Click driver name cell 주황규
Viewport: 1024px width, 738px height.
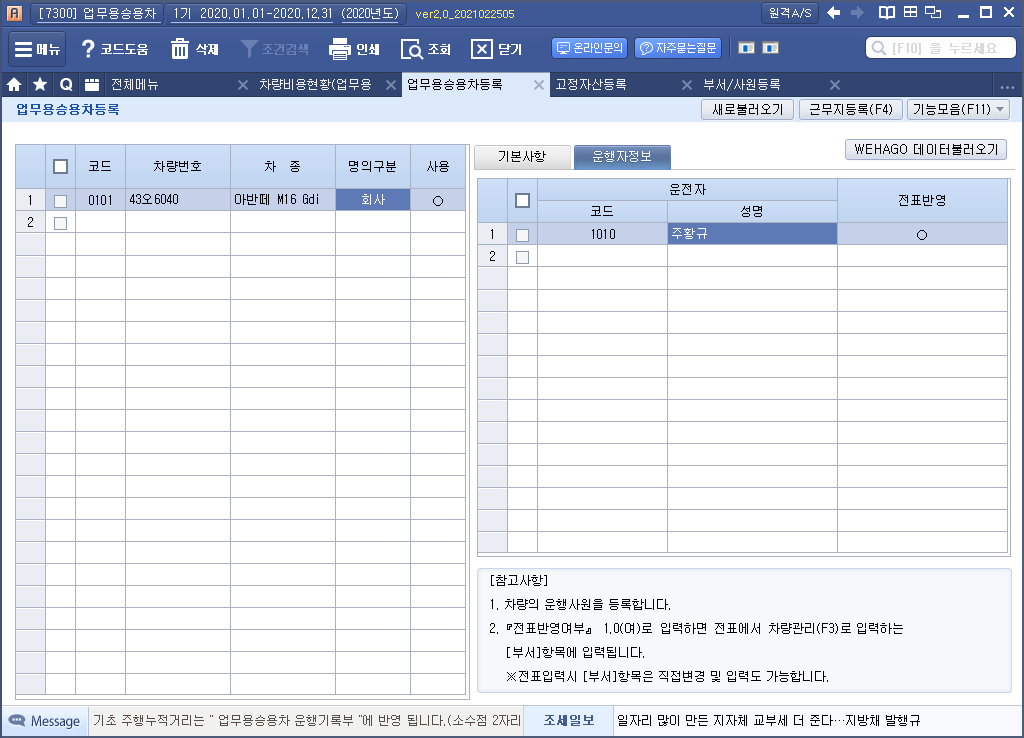click(752, 234)
